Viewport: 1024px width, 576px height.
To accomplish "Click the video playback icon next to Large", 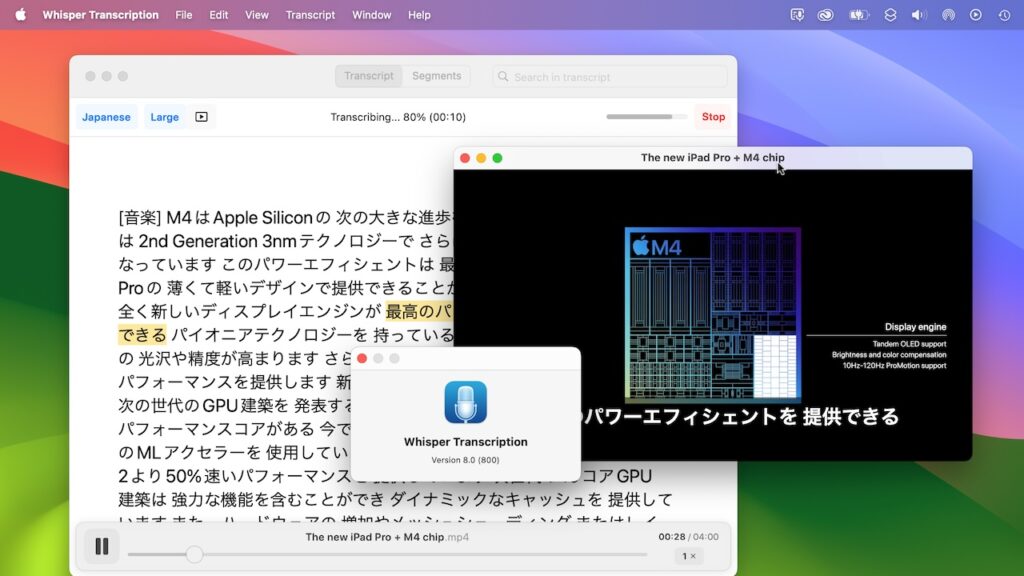I will pos(201,117).
